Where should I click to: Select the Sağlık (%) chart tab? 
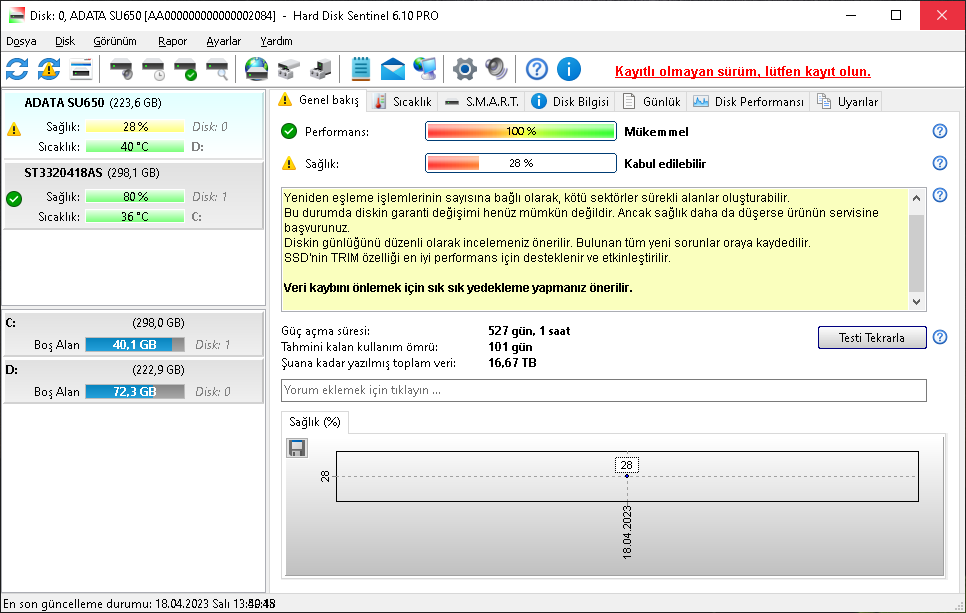[315, 422]
